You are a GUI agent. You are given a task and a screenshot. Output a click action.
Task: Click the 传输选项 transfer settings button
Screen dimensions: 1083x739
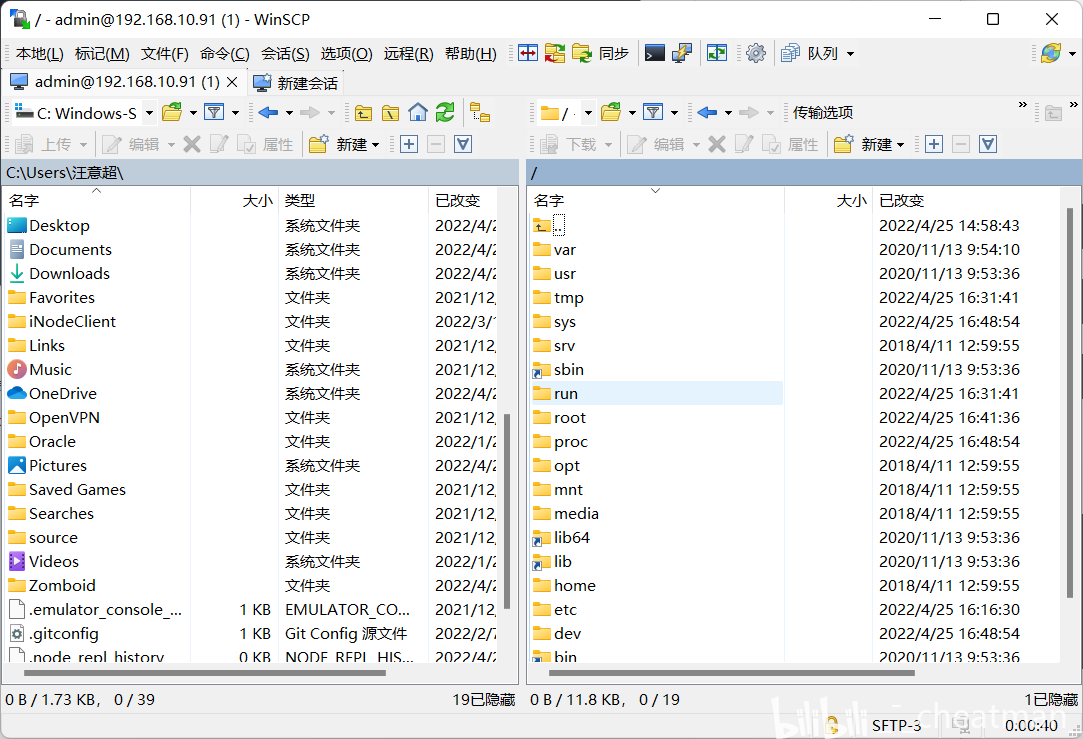point(823,113)
